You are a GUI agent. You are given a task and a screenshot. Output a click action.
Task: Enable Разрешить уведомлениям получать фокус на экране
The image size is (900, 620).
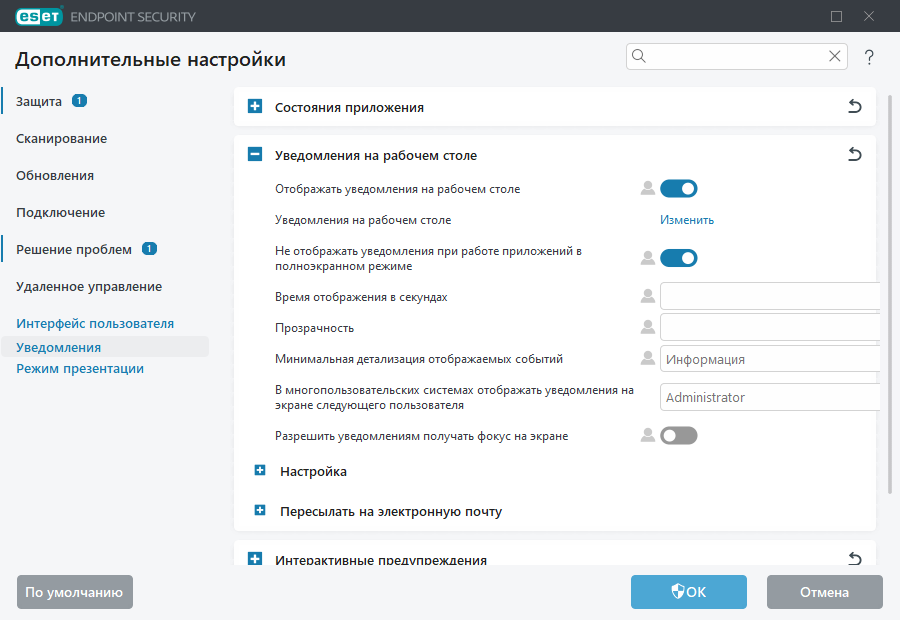(678, 435)
